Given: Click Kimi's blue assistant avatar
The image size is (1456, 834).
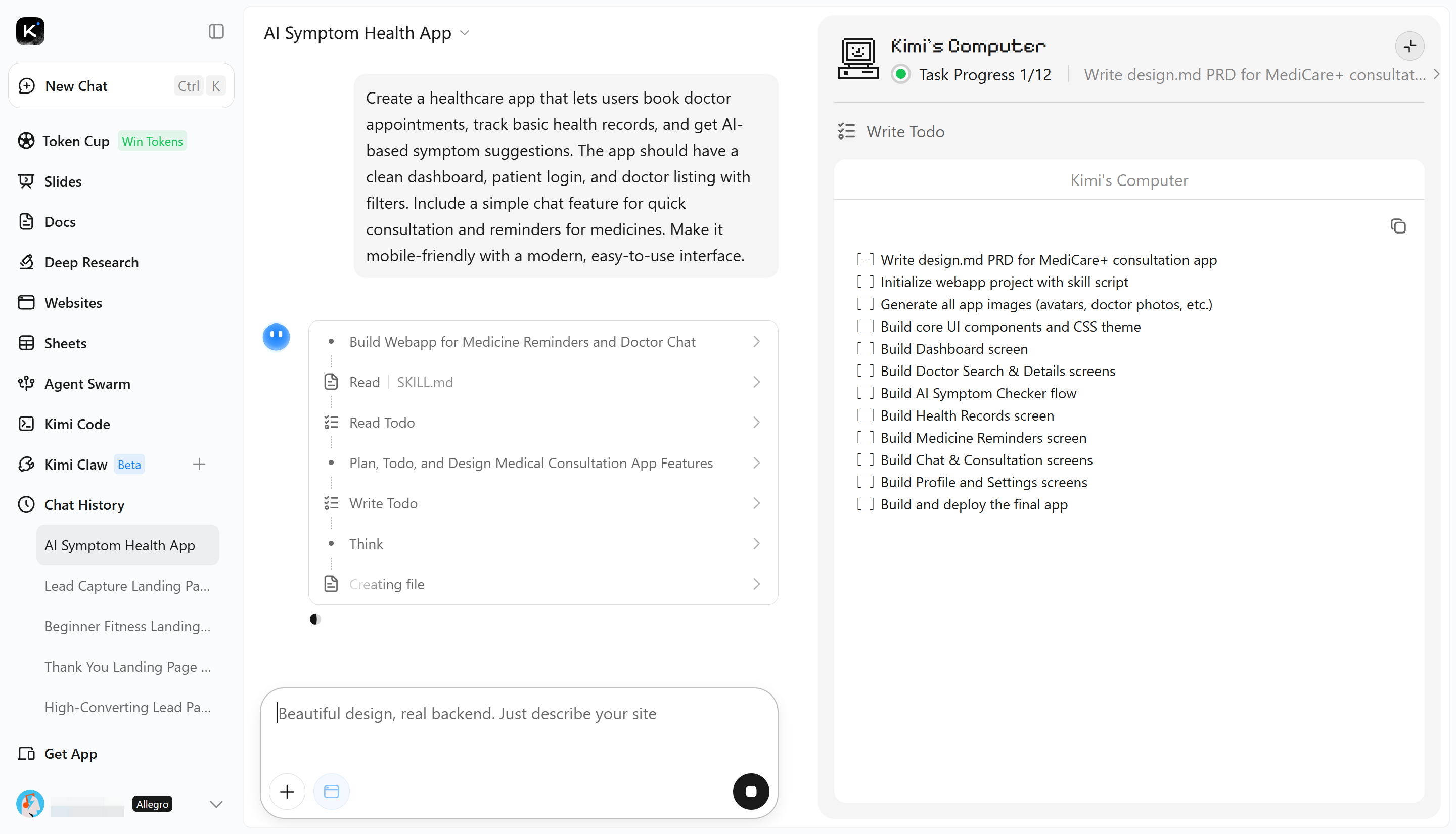Looking at the screenshot, I should [x=276, y=337].
